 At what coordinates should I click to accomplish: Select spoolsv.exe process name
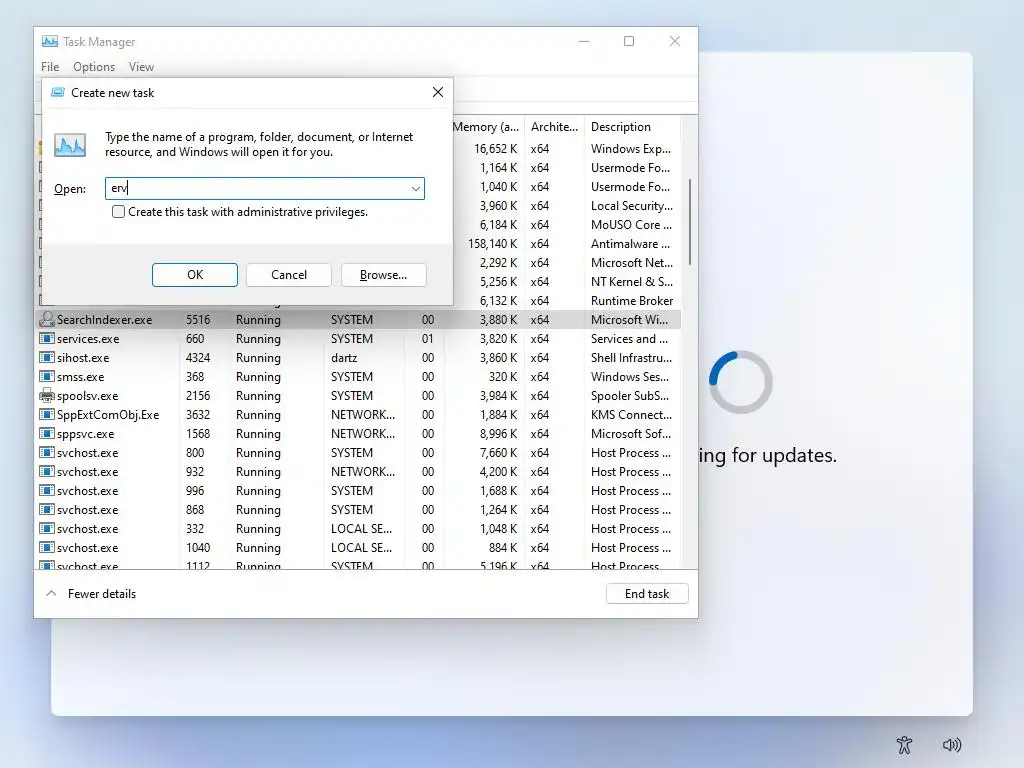coord(88,395)
